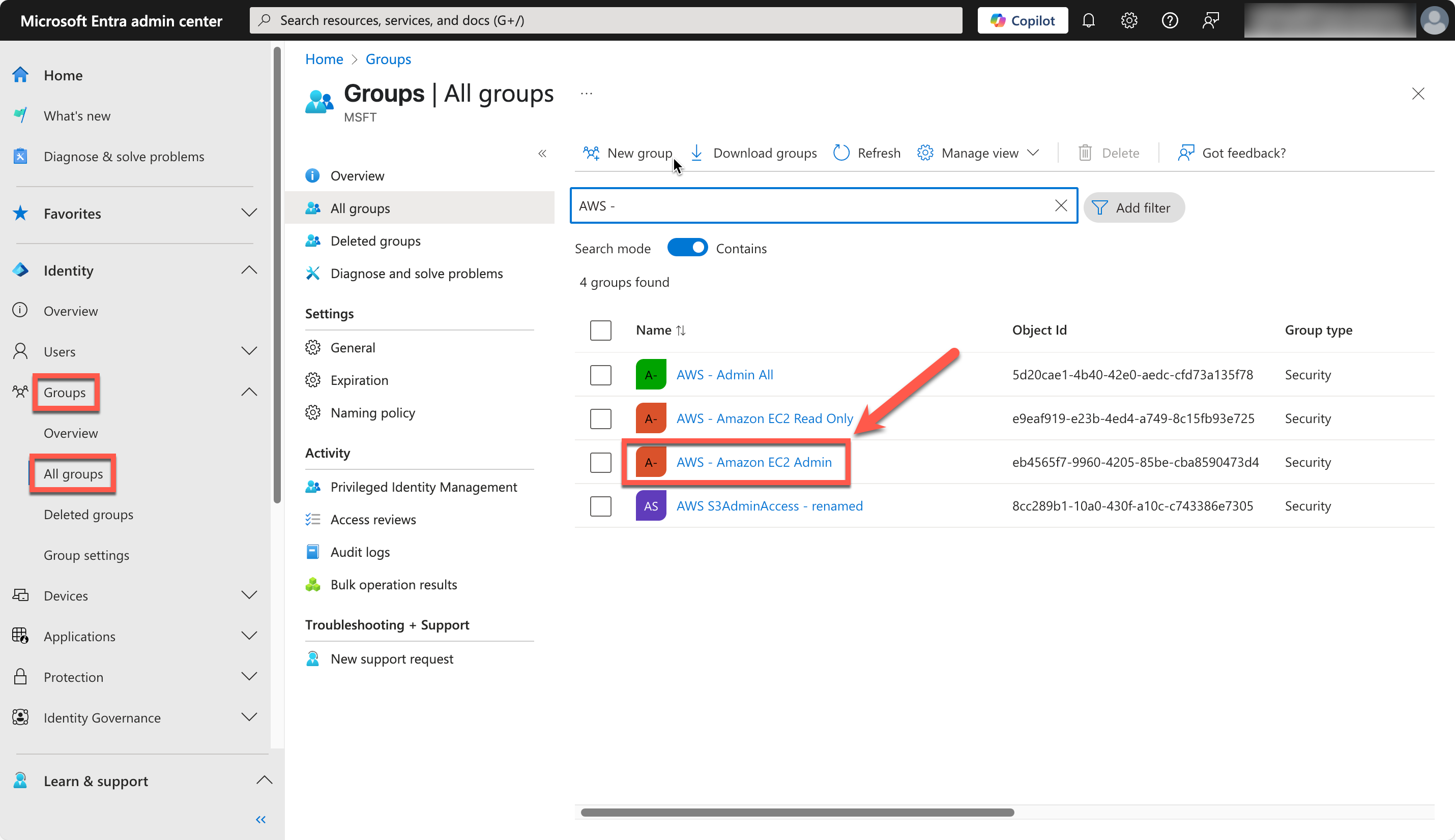Open the Manage view dropdown
Image resolution: width=1455 pixels, height=840 pixels.
(978, 153)
